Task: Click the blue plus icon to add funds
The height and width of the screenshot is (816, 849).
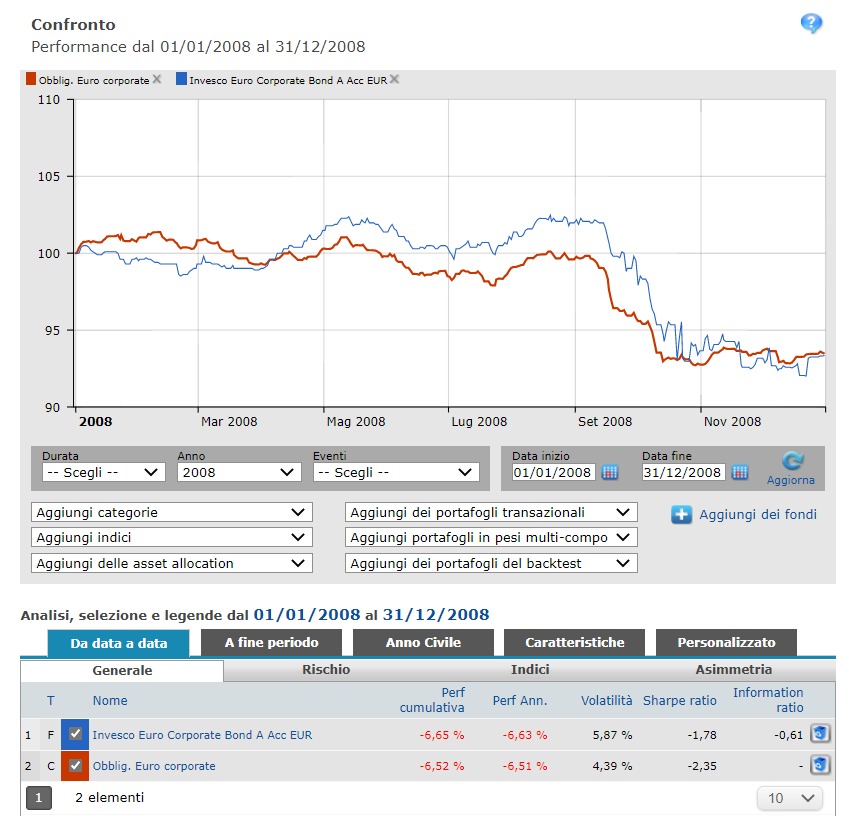Action: coord(681,515)
